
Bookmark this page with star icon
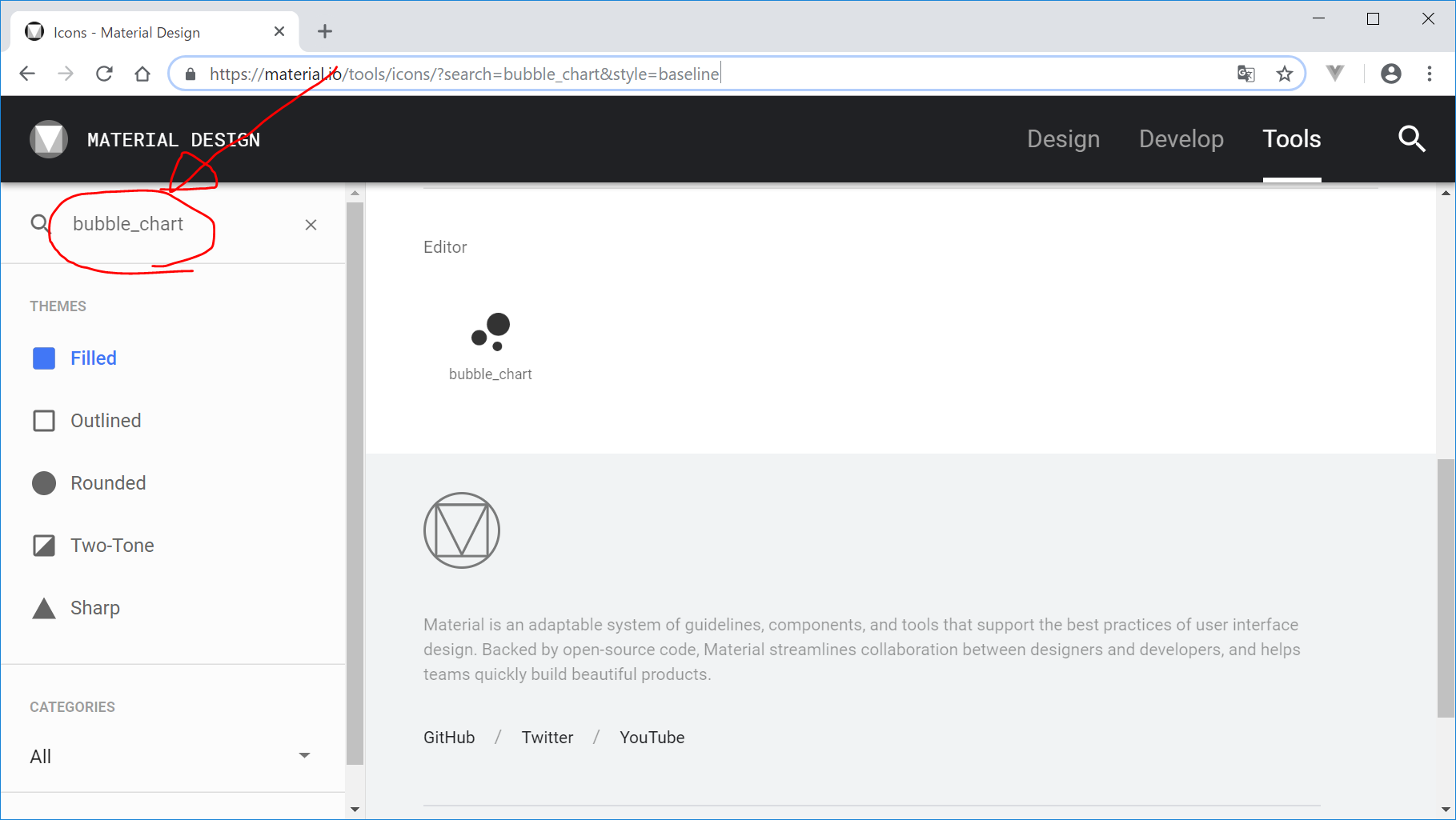pyautogui.click(x=1285, y=74)
